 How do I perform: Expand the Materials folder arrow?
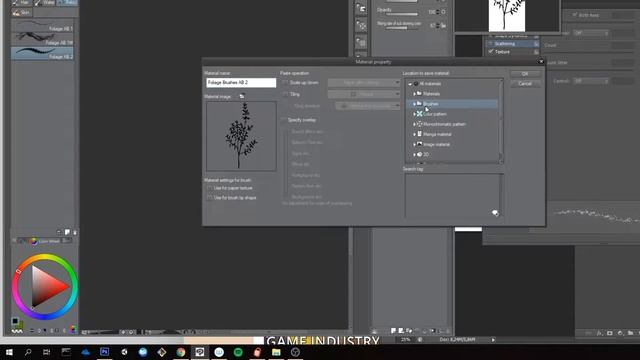pyautogui.click(x=414, y=94)
